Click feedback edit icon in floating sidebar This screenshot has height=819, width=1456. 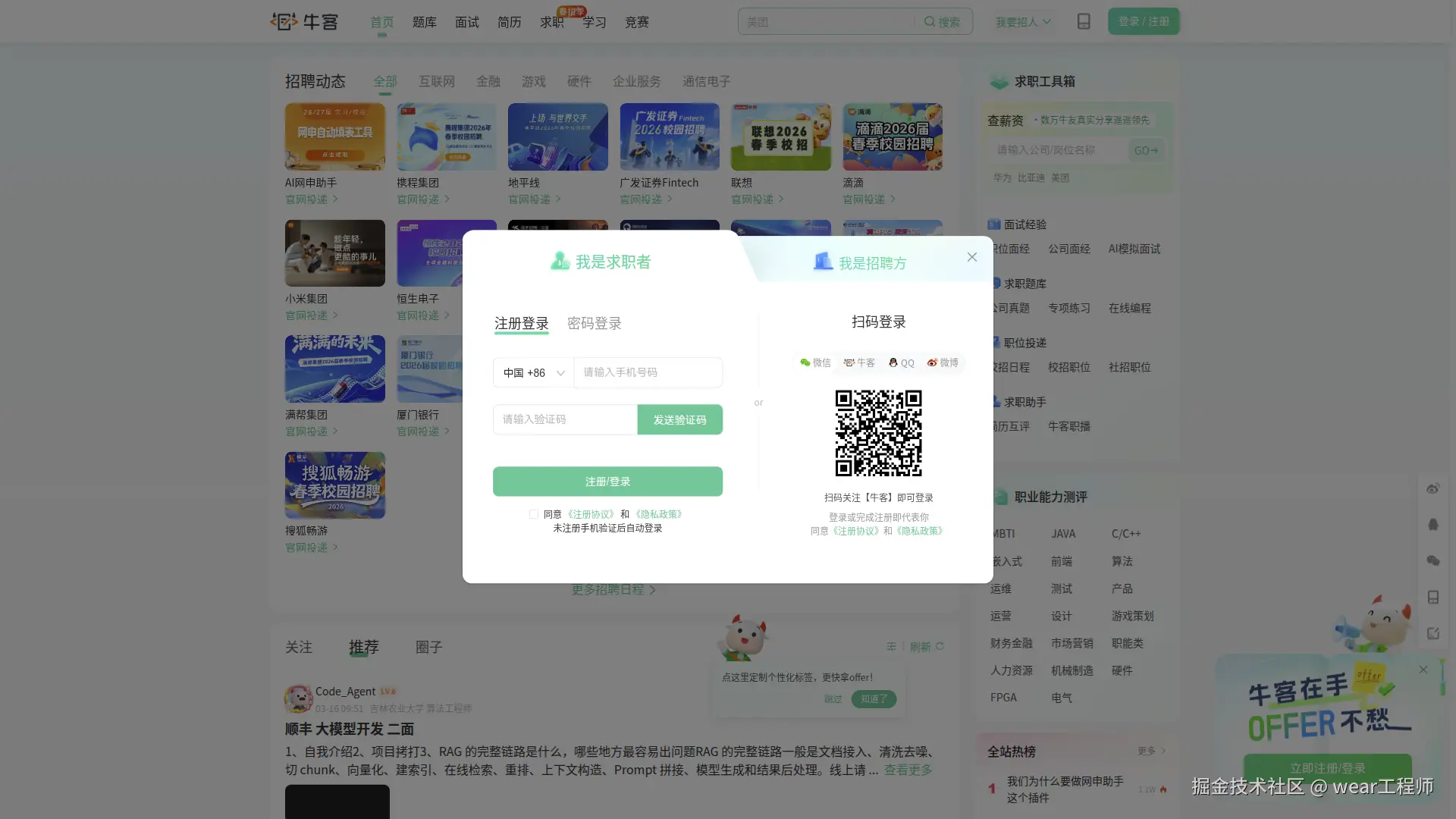(1432, 634)
